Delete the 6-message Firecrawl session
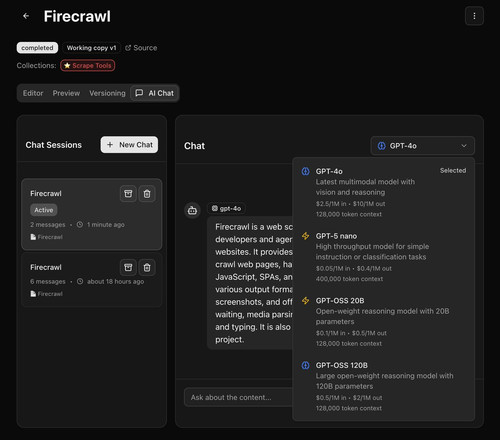500x440 pixels. (x=147, y=267)
